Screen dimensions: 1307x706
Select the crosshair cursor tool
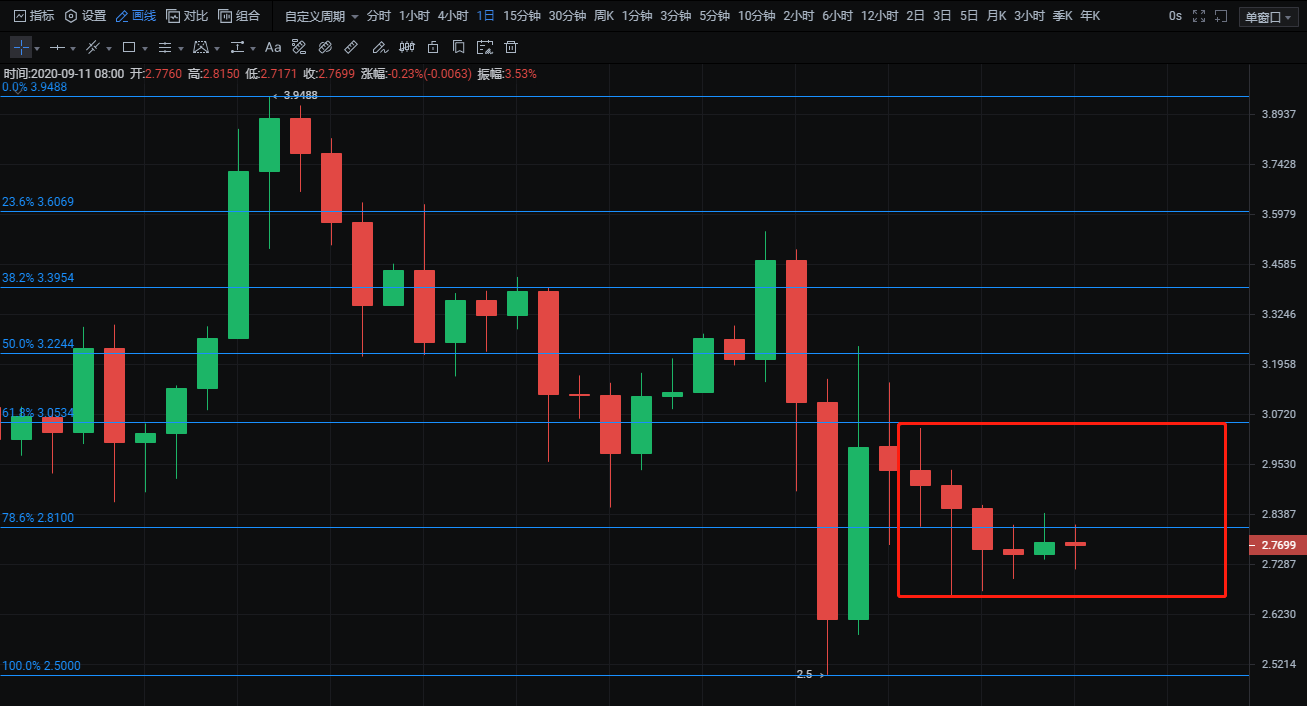click(x=21, y=47)
